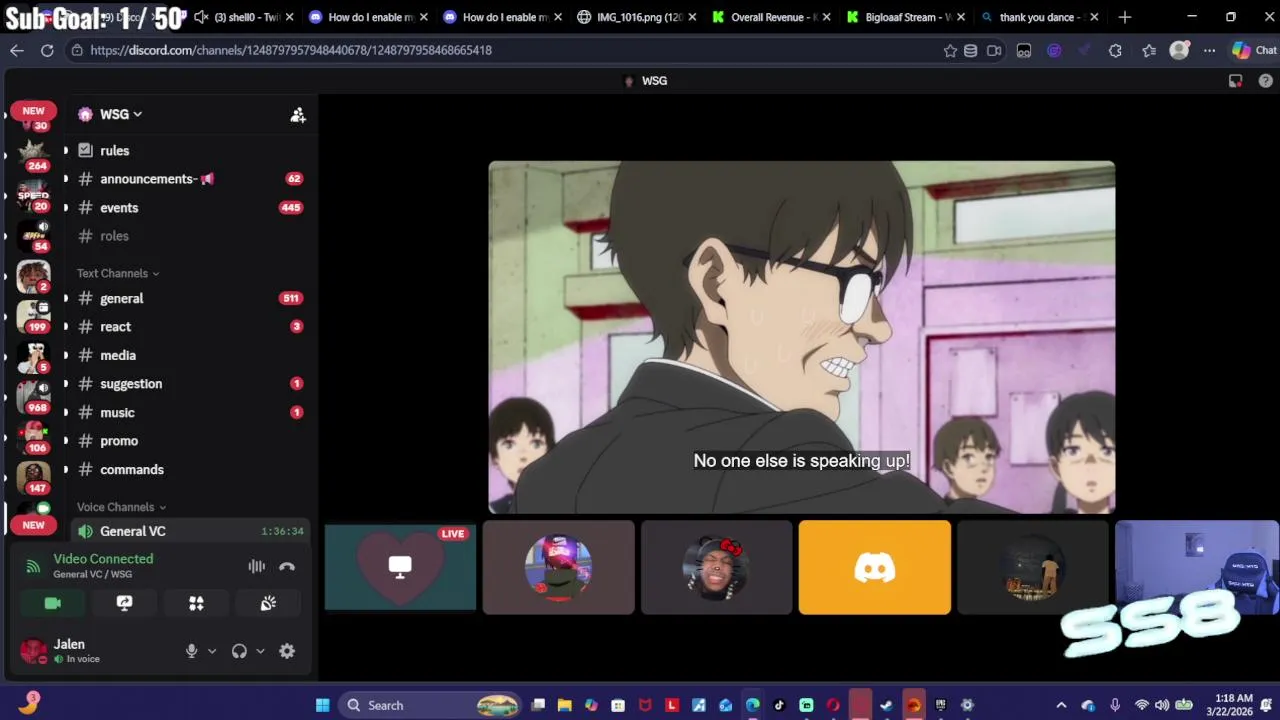The height and width of the screenshot is (720, 1280).
Task: Open the pop-out icon in the call header
Action: (x=1236, y=81)
